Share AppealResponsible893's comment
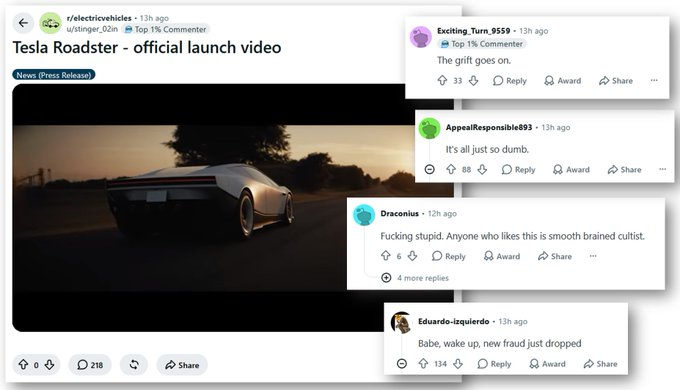This screenshot has width=680, height=390. click(x=624, y=170)
